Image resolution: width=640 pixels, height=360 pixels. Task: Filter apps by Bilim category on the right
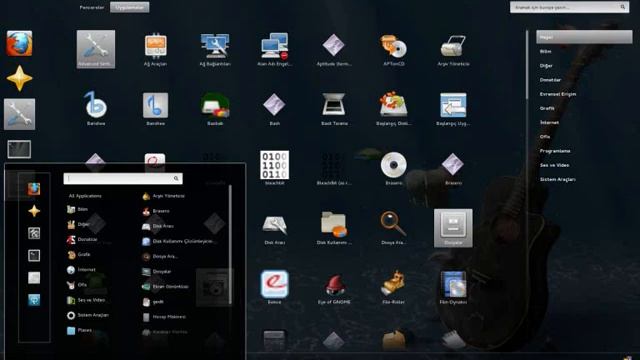[x=545, y=51]
